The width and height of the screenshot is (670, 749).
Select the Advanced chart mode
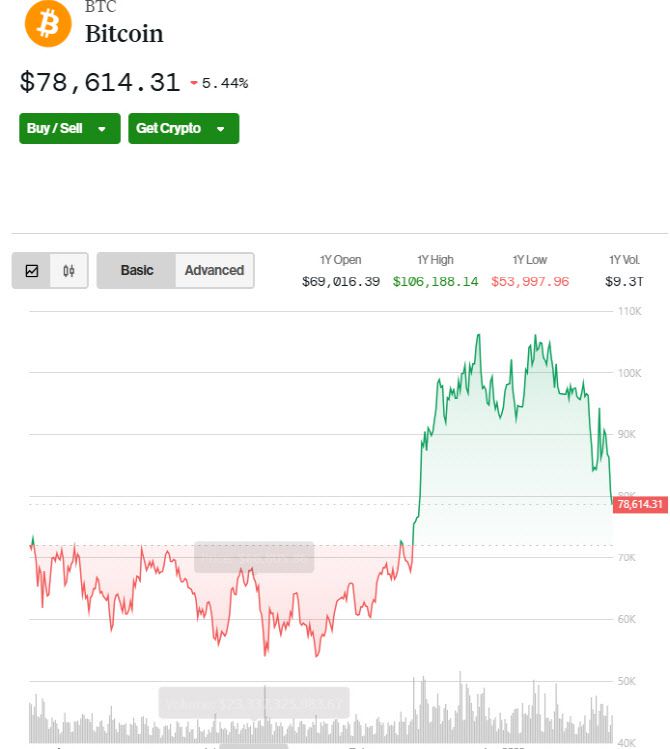pos(214,270)
